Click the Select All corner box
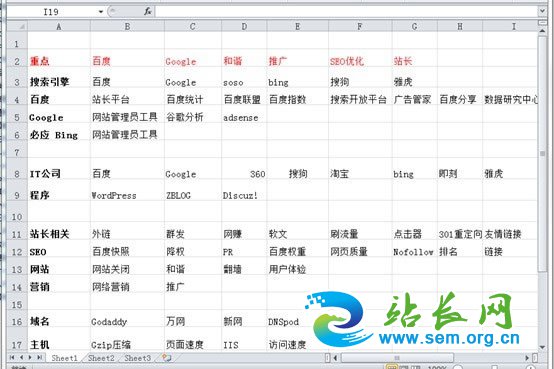The image size is (554, 369). [x=17, y=27]
